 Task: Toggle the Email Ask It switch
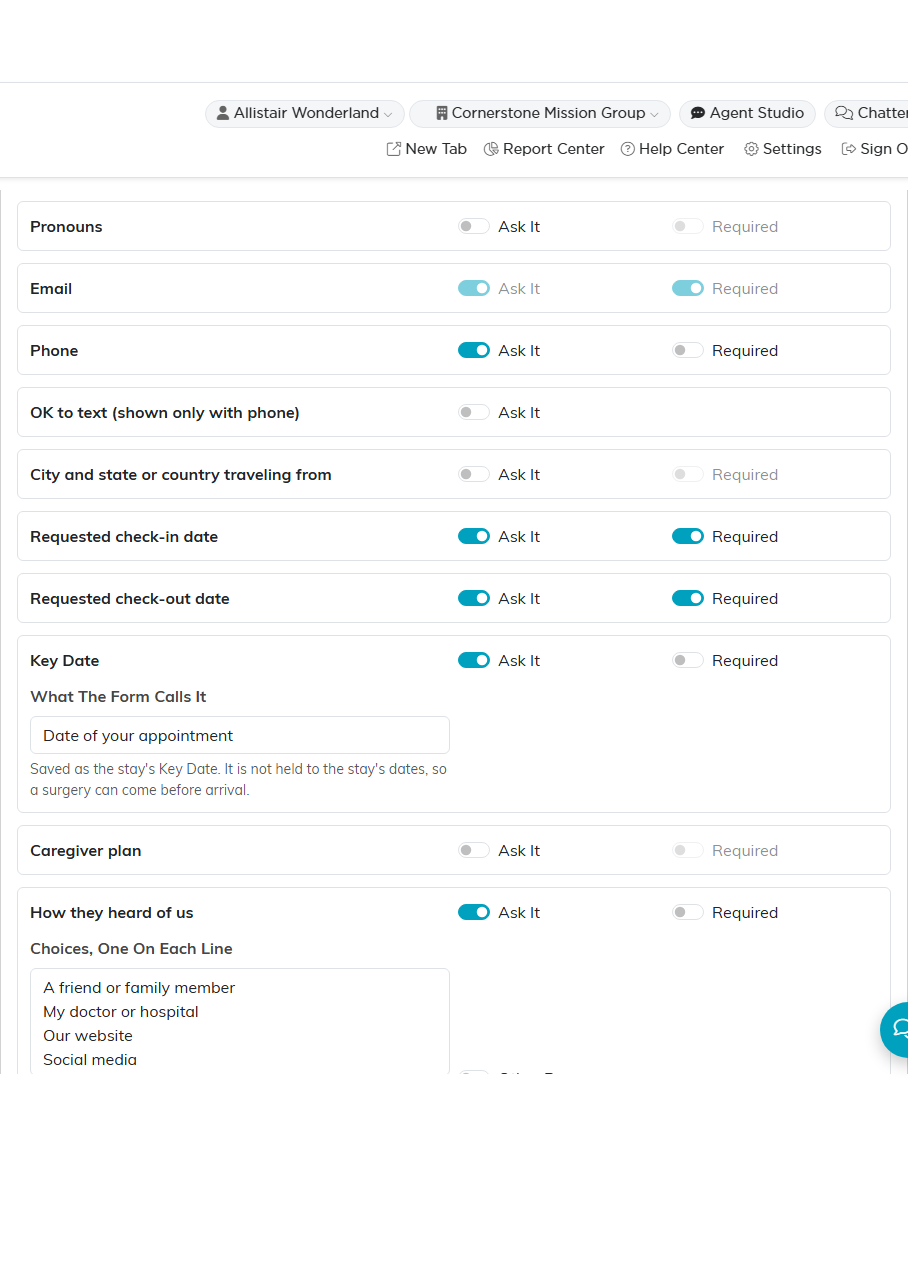[474, 288]
